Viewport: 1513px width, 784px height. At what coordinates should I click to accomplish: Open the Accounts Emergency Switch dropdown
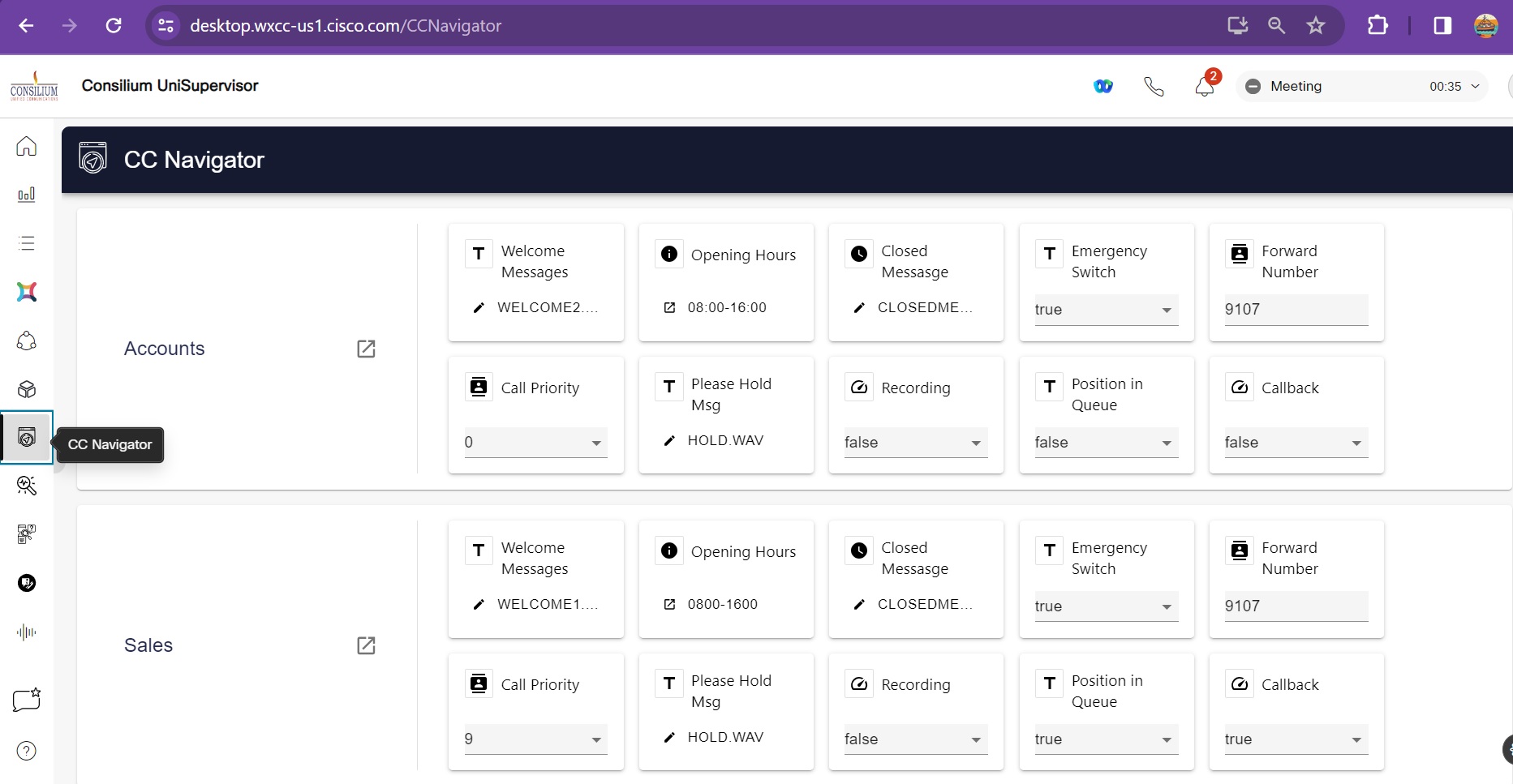[x=1106, y=310]
